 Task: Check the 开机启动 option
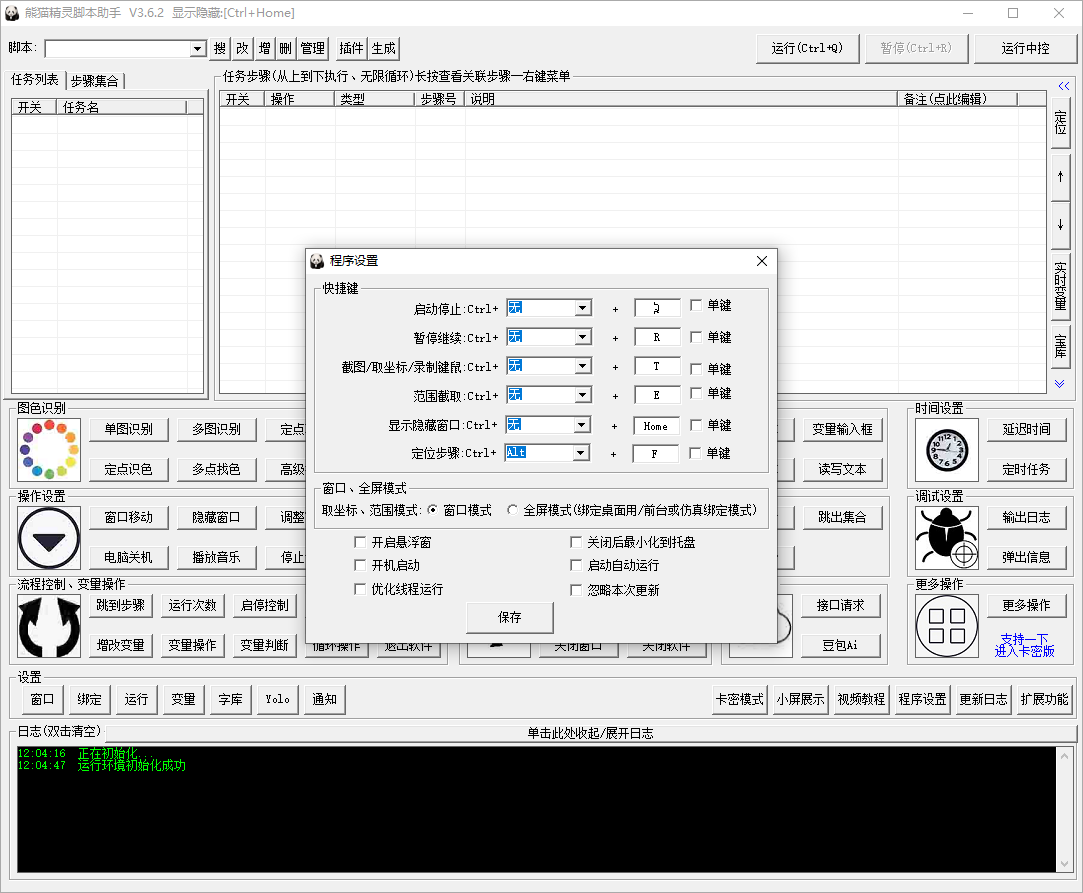pyautogui.click(x=360, y=565)
